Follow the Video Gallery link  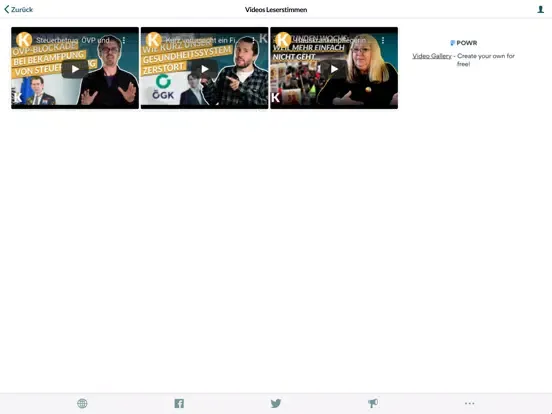pyautogui.click(x=432, y=56)
